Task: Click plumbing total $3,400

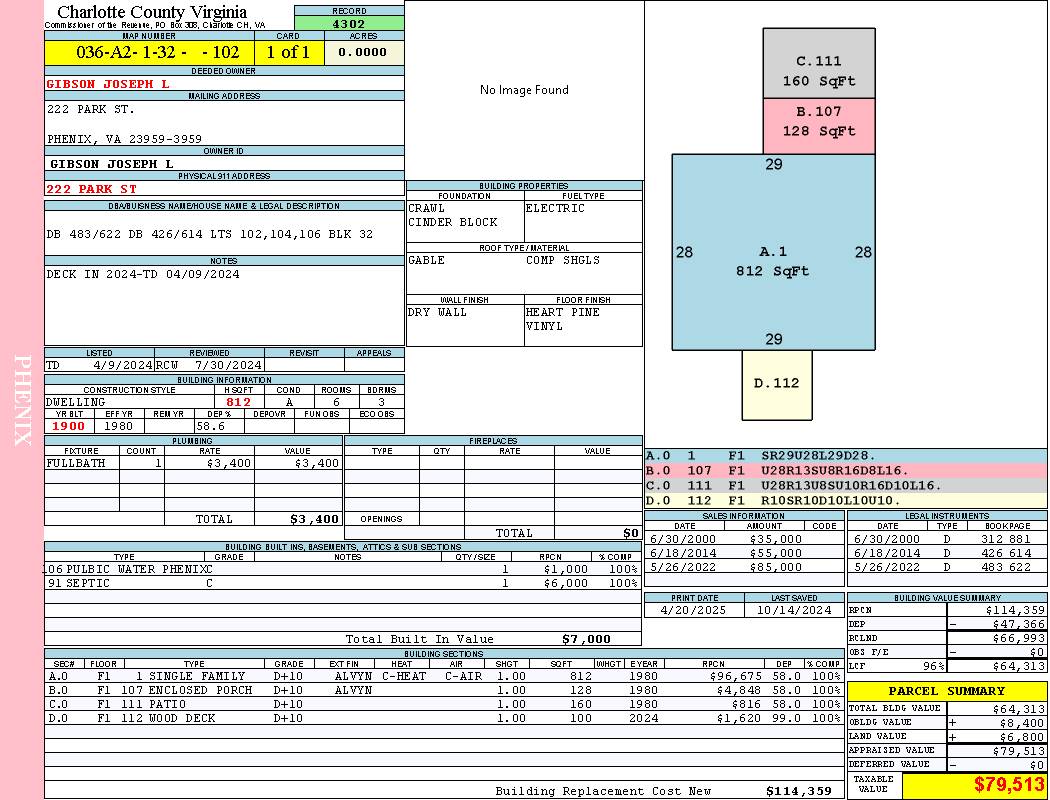Action: [314, 519]
